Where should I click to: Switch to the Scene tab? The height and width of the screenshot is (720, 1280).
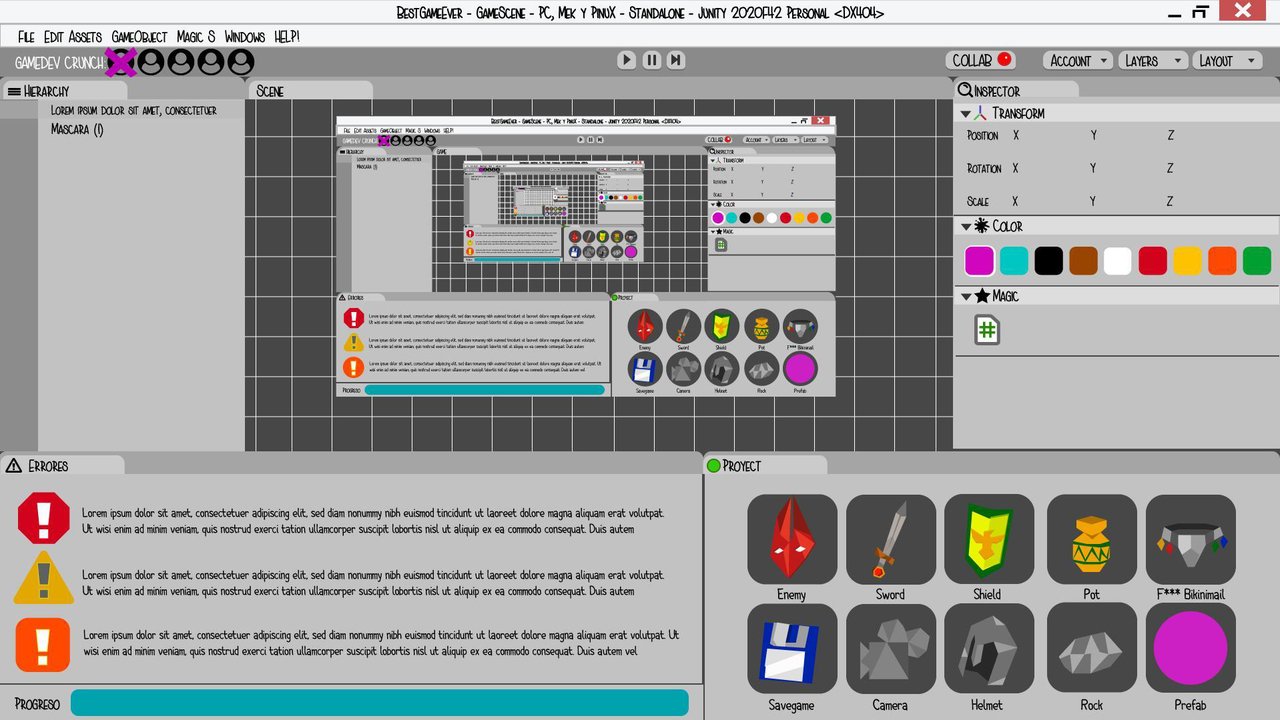[311, 91]
